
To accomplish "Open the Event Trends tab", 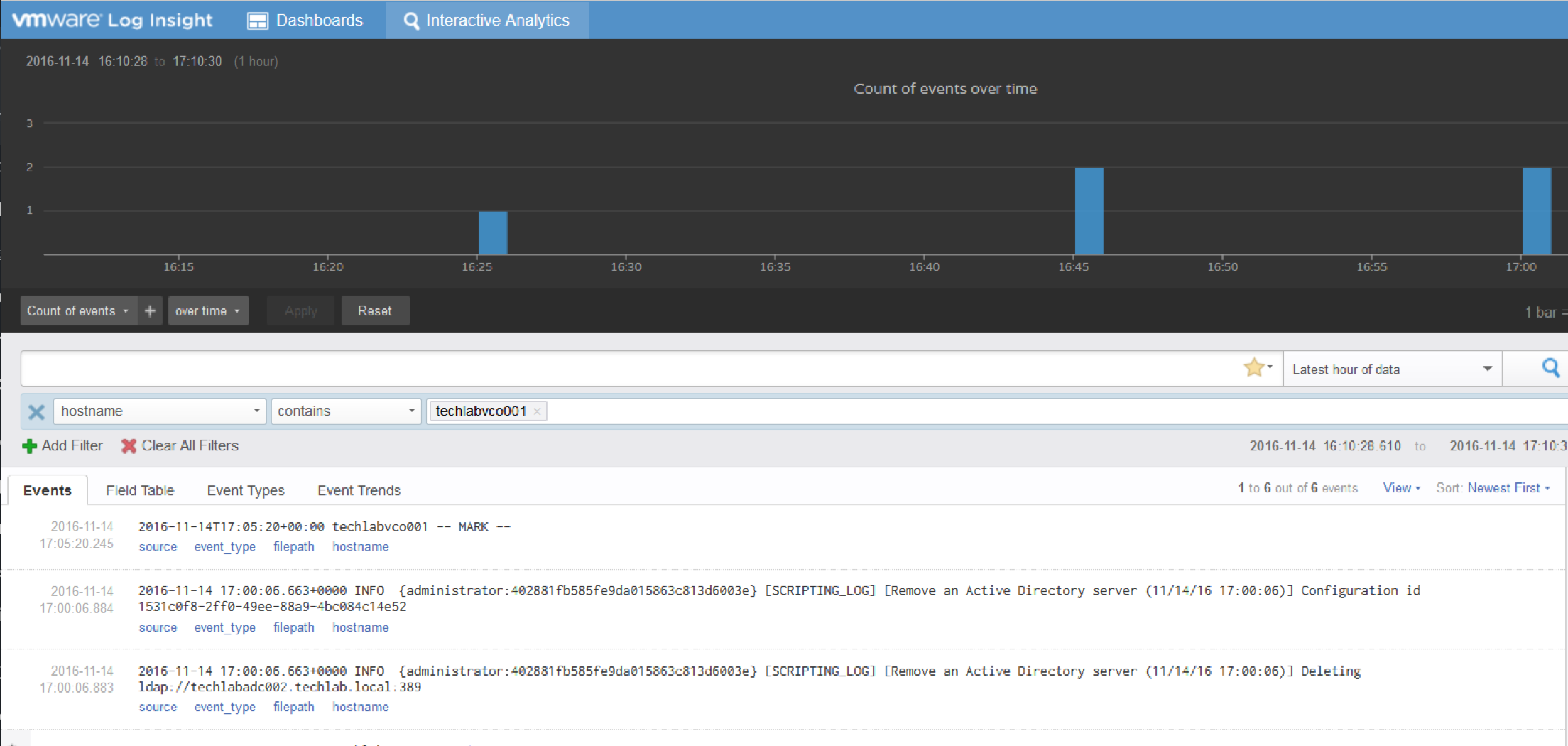I will point(359,490).
